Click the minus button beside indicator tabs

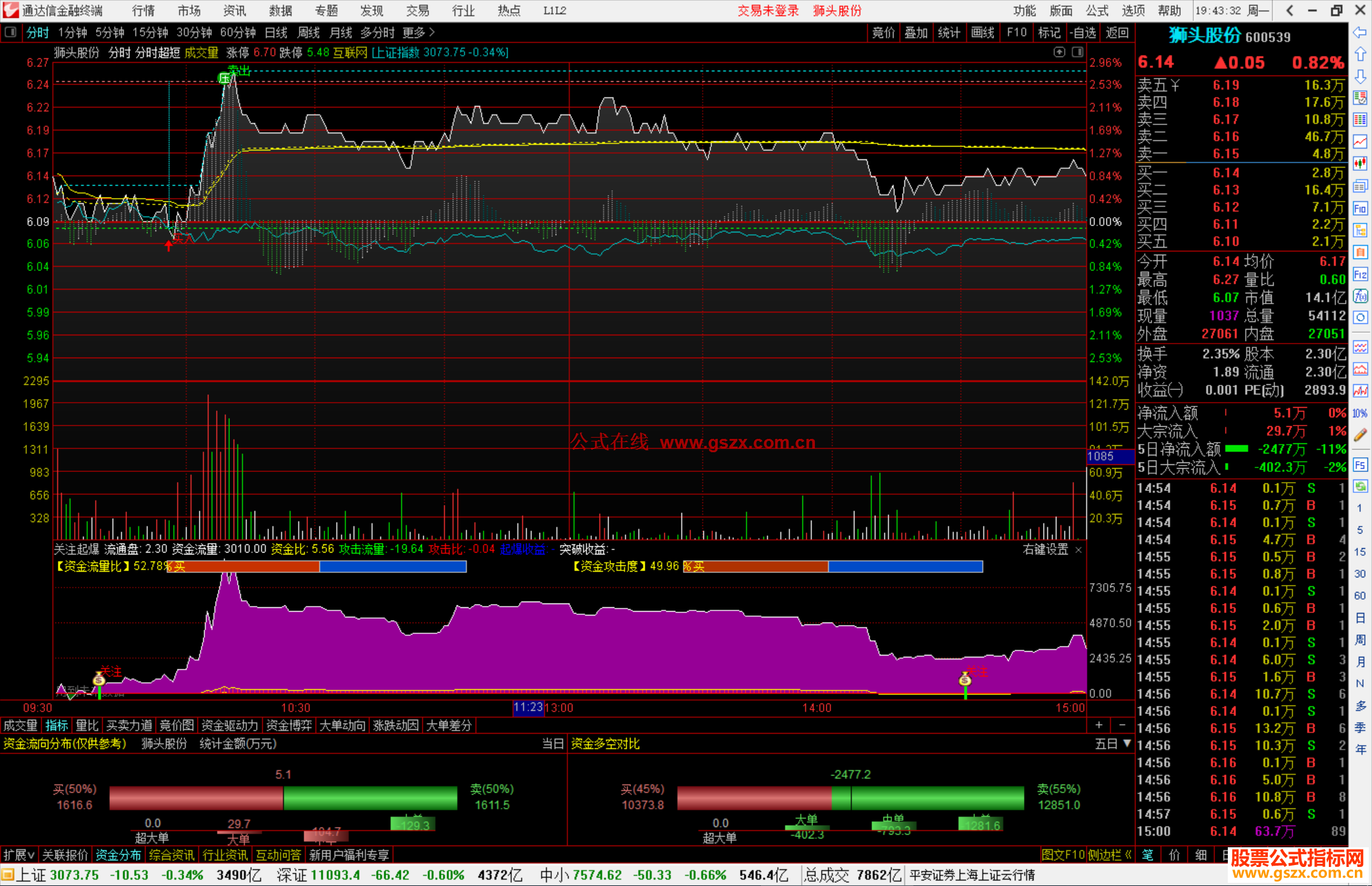tap(1122, 725)
